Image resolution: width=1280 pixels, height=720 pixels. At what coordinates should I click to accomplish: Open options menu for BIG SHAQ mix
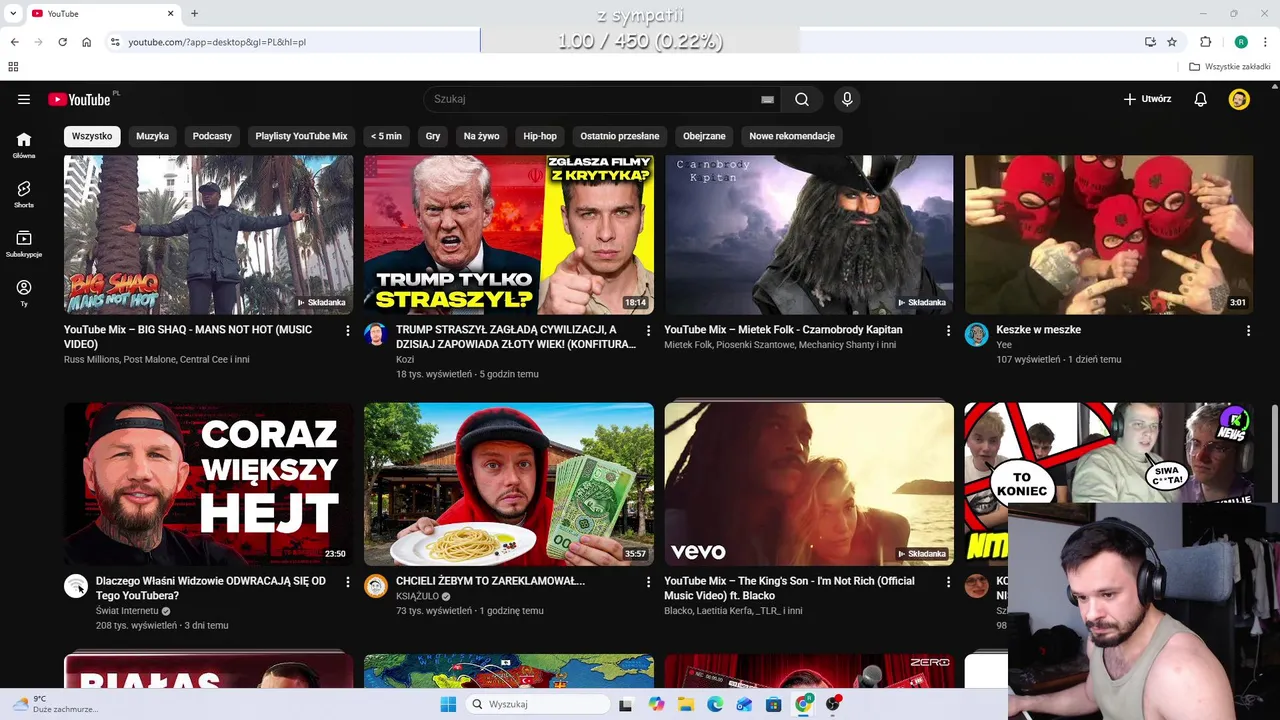348,330
